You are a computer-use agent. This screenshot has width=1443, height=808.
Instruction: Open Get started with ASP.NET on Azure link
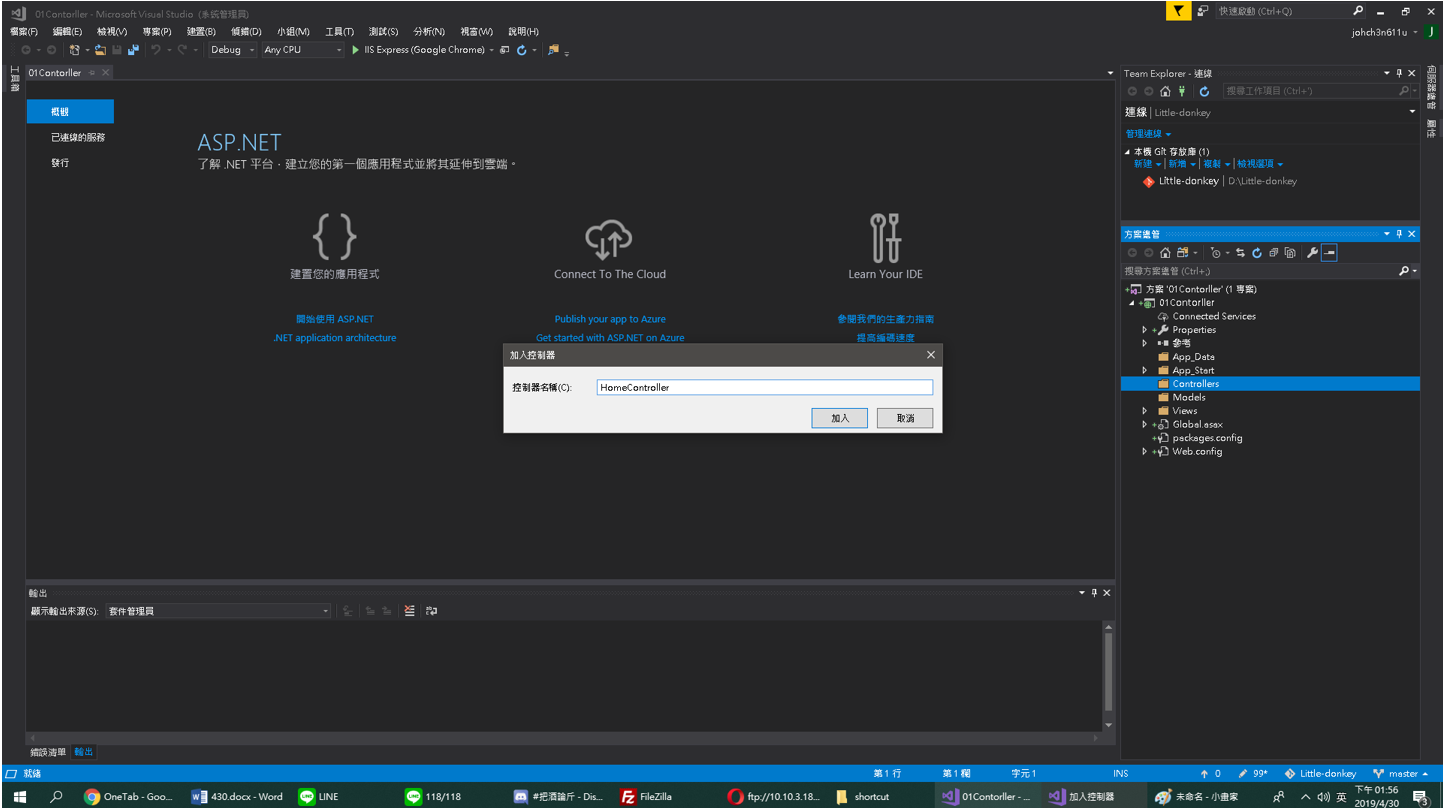(x=610, y=338)
